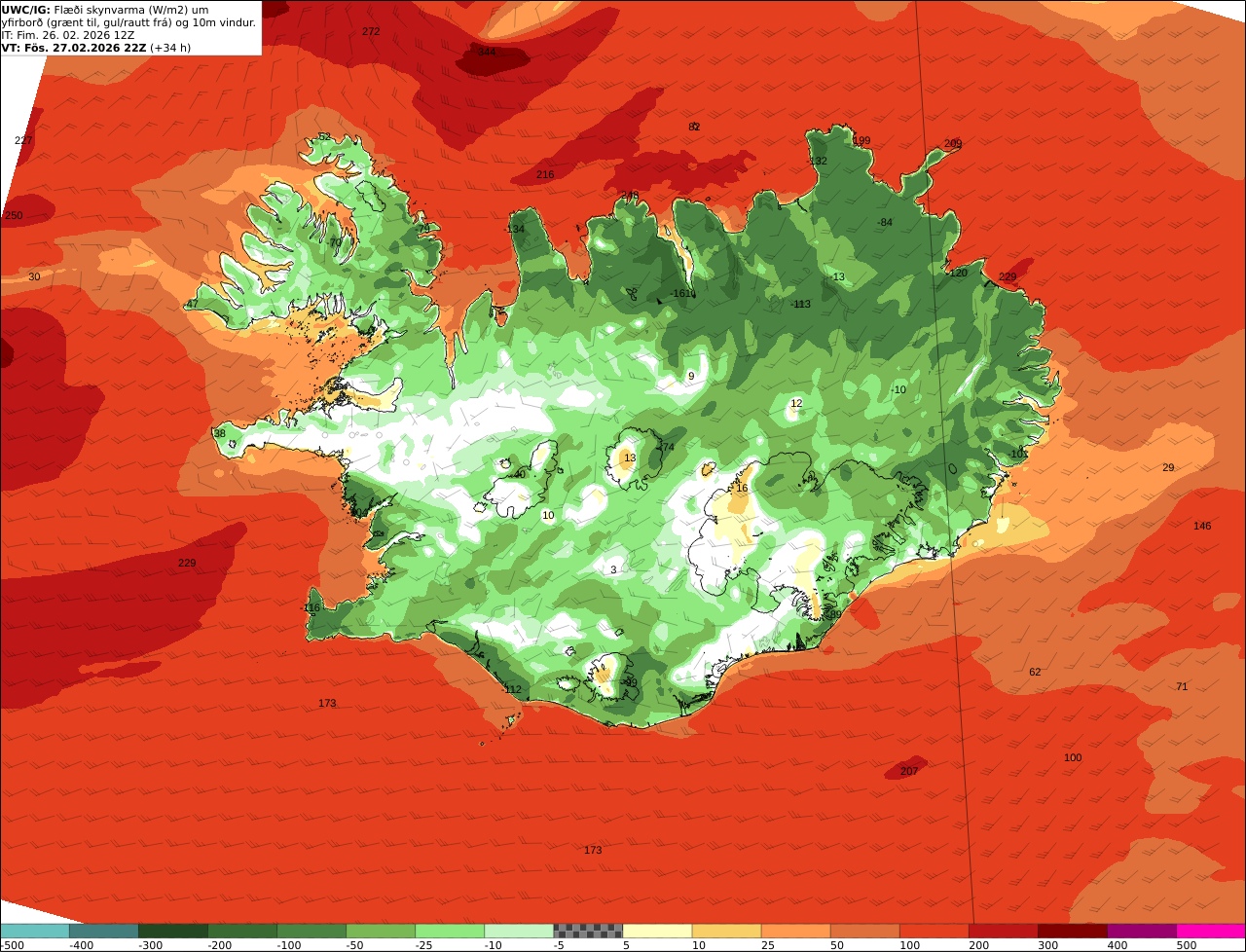This screenshot has height=952, width=1246.
Task: Click the map value '38'
Action: [219, 433]
